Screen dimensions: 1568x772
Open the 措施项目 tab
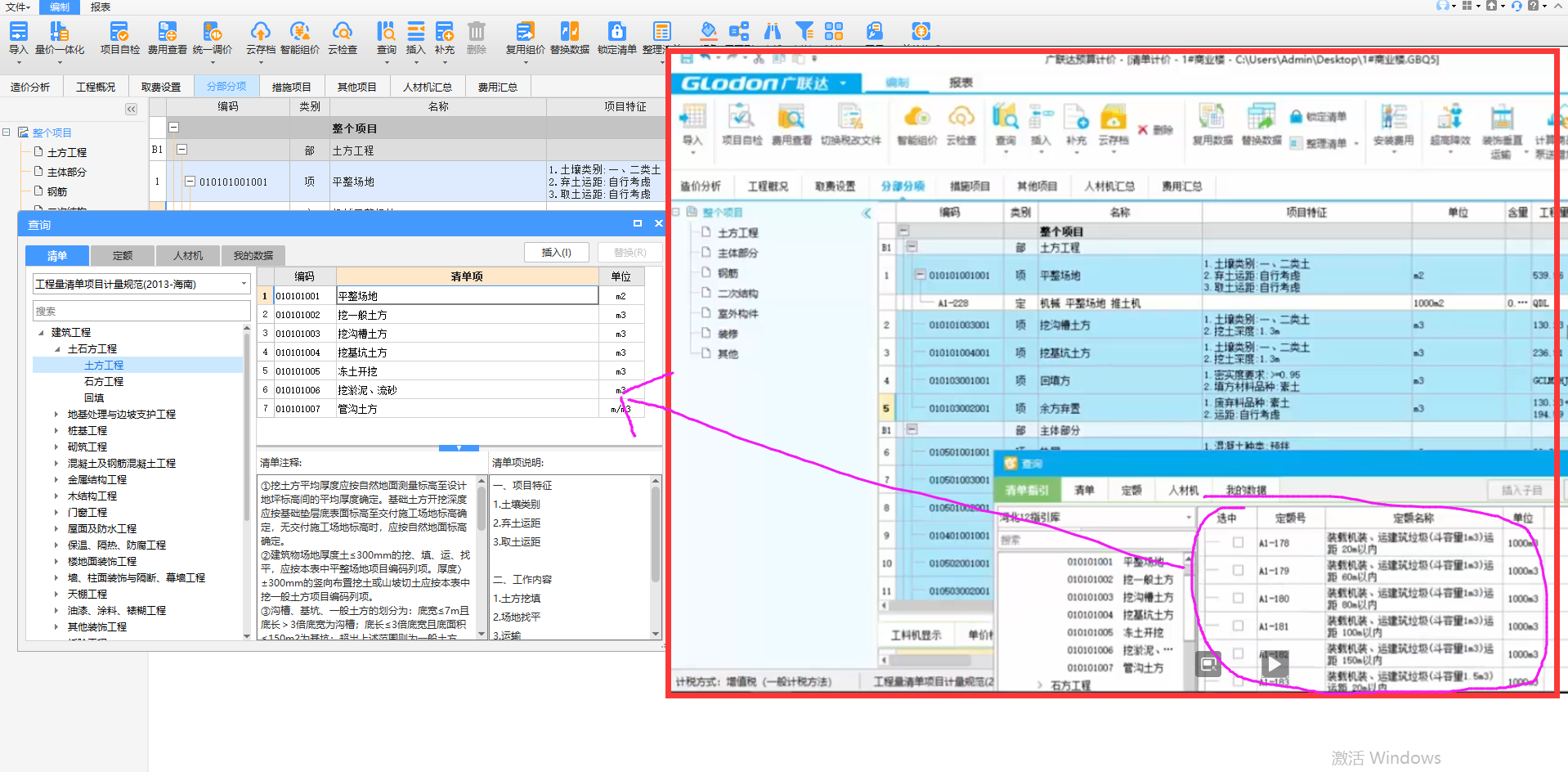[291, 87]
